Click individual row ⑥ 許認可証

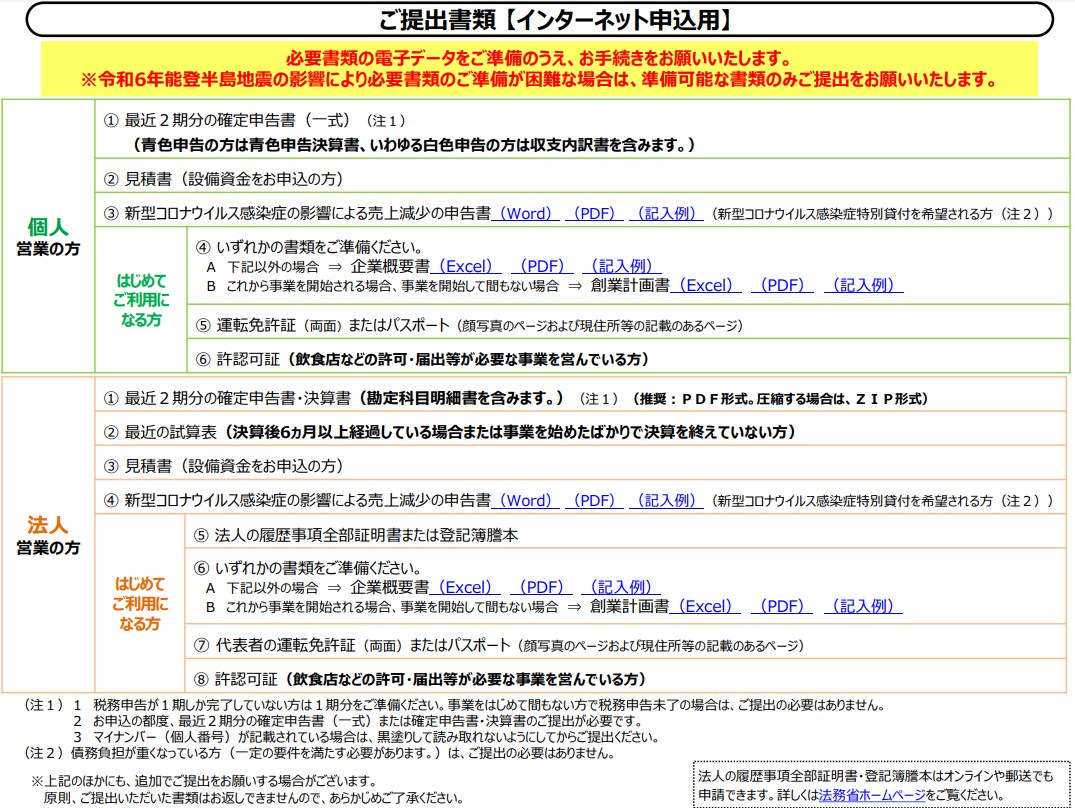click(x=628, y=358)
